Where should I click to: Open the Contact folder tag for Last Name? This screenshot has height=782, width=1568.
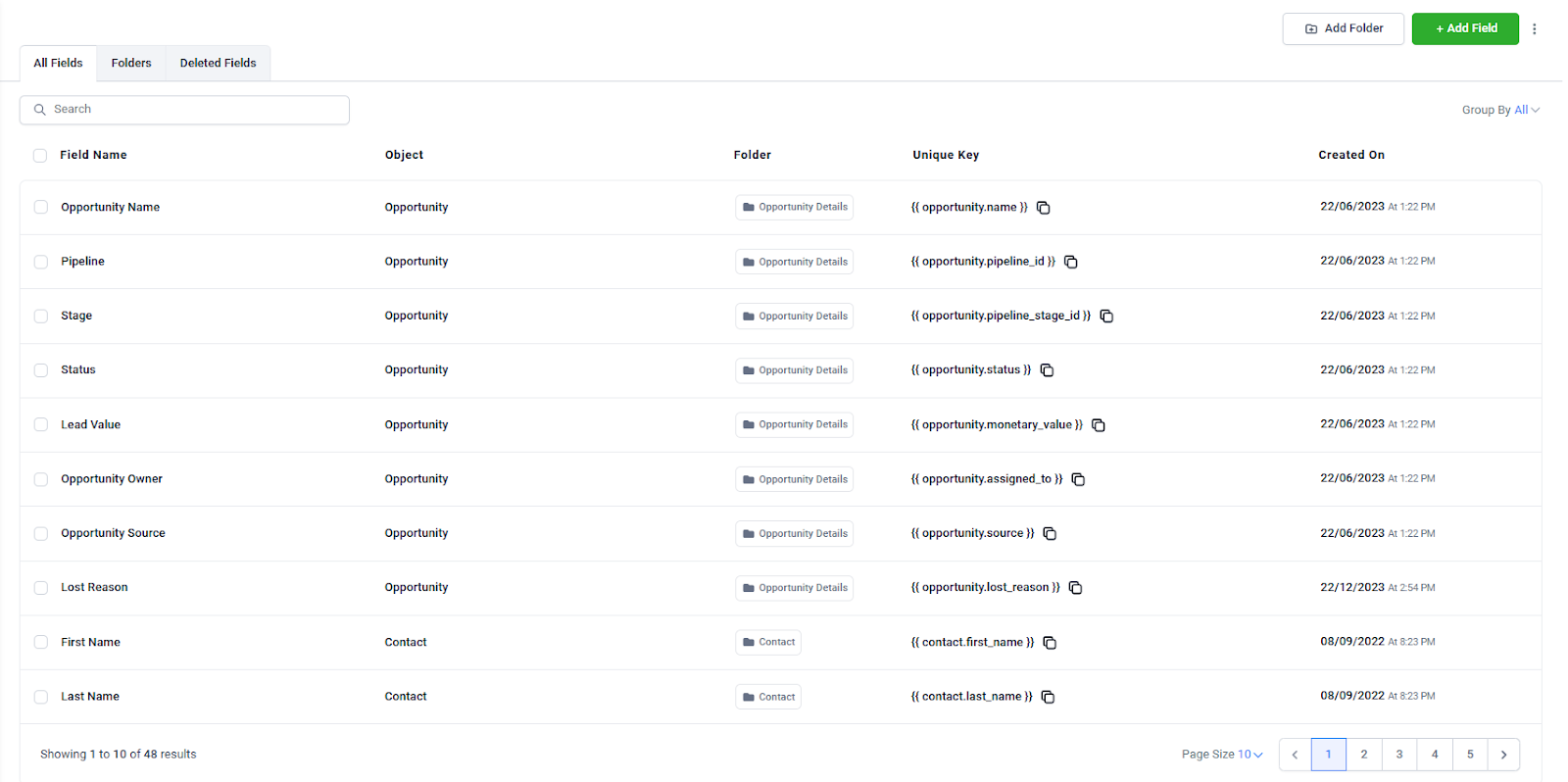[x=768, y=697]
